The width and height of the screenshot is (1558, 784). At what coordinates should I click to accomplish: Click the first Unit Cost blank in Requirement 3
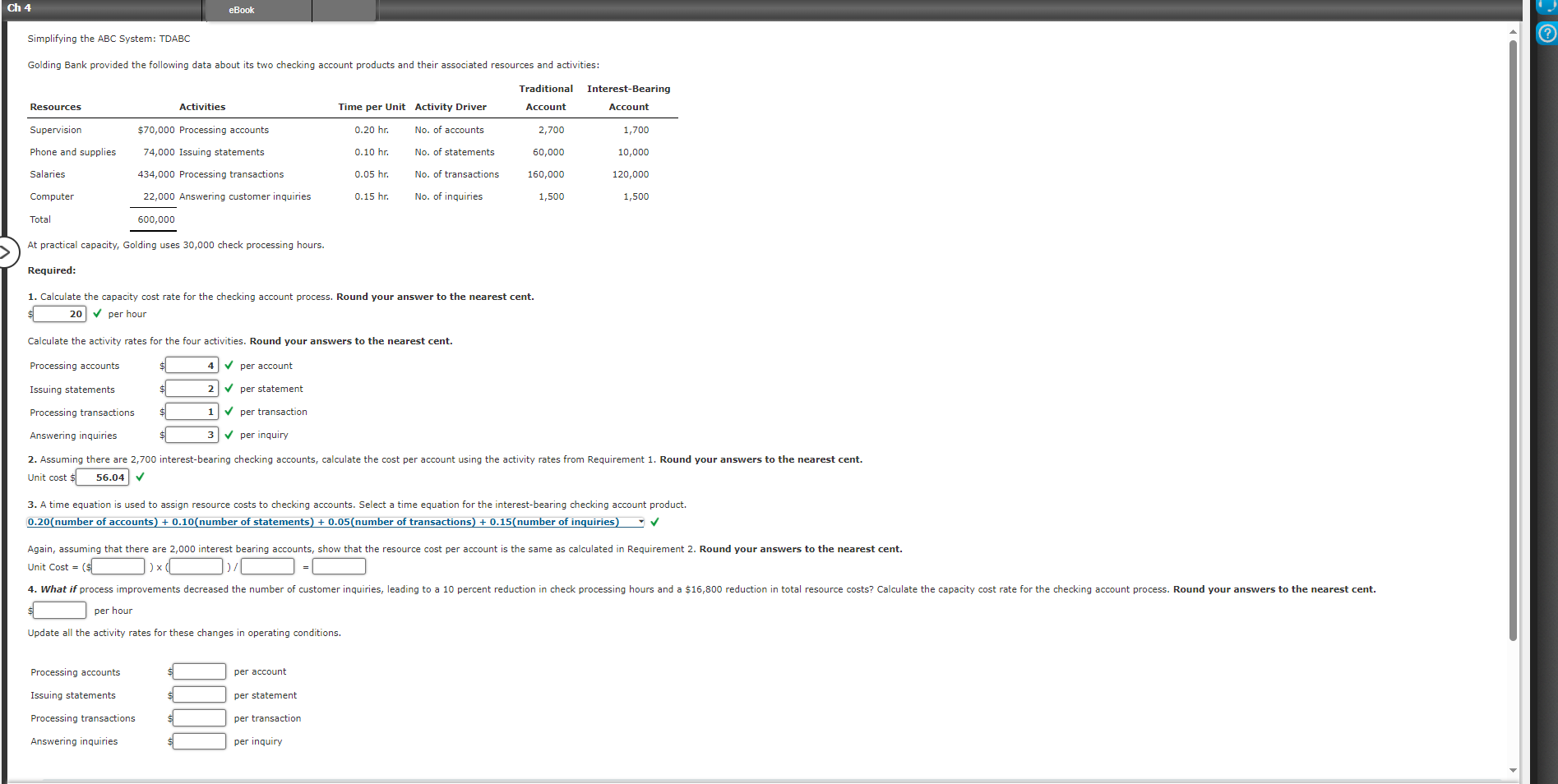click(118, 565)
